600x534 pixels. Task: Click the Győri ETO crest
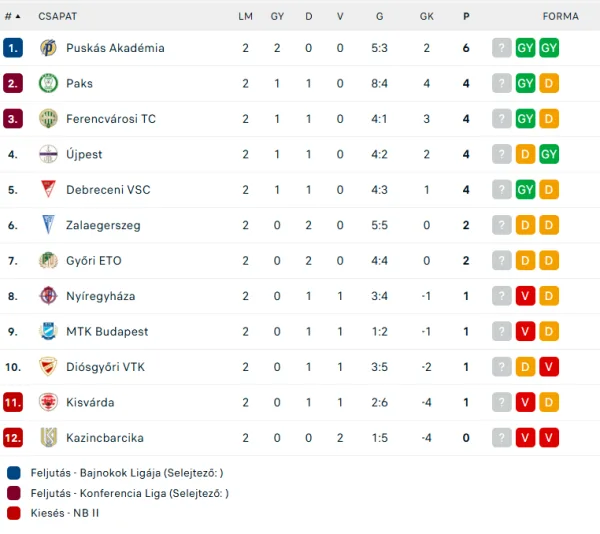[x=48, y=260]
